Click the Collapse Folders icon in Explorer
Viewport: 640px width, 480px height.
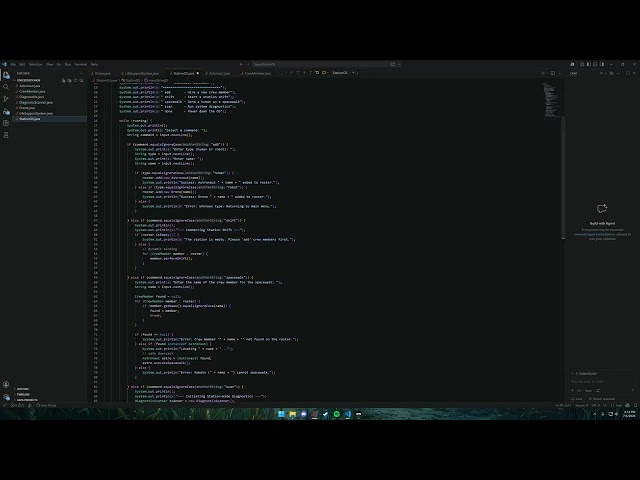[81, 80]
